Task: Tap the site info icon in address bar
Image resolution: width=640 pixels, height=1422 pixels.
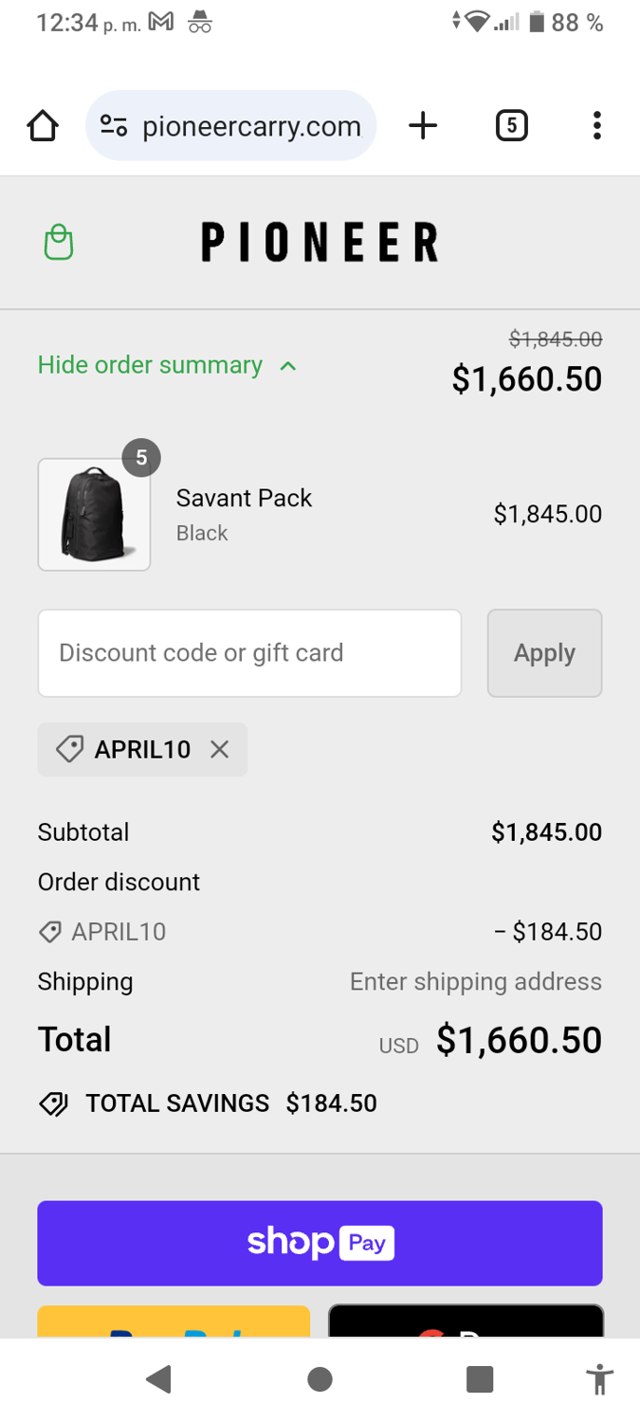Action: 114,126
